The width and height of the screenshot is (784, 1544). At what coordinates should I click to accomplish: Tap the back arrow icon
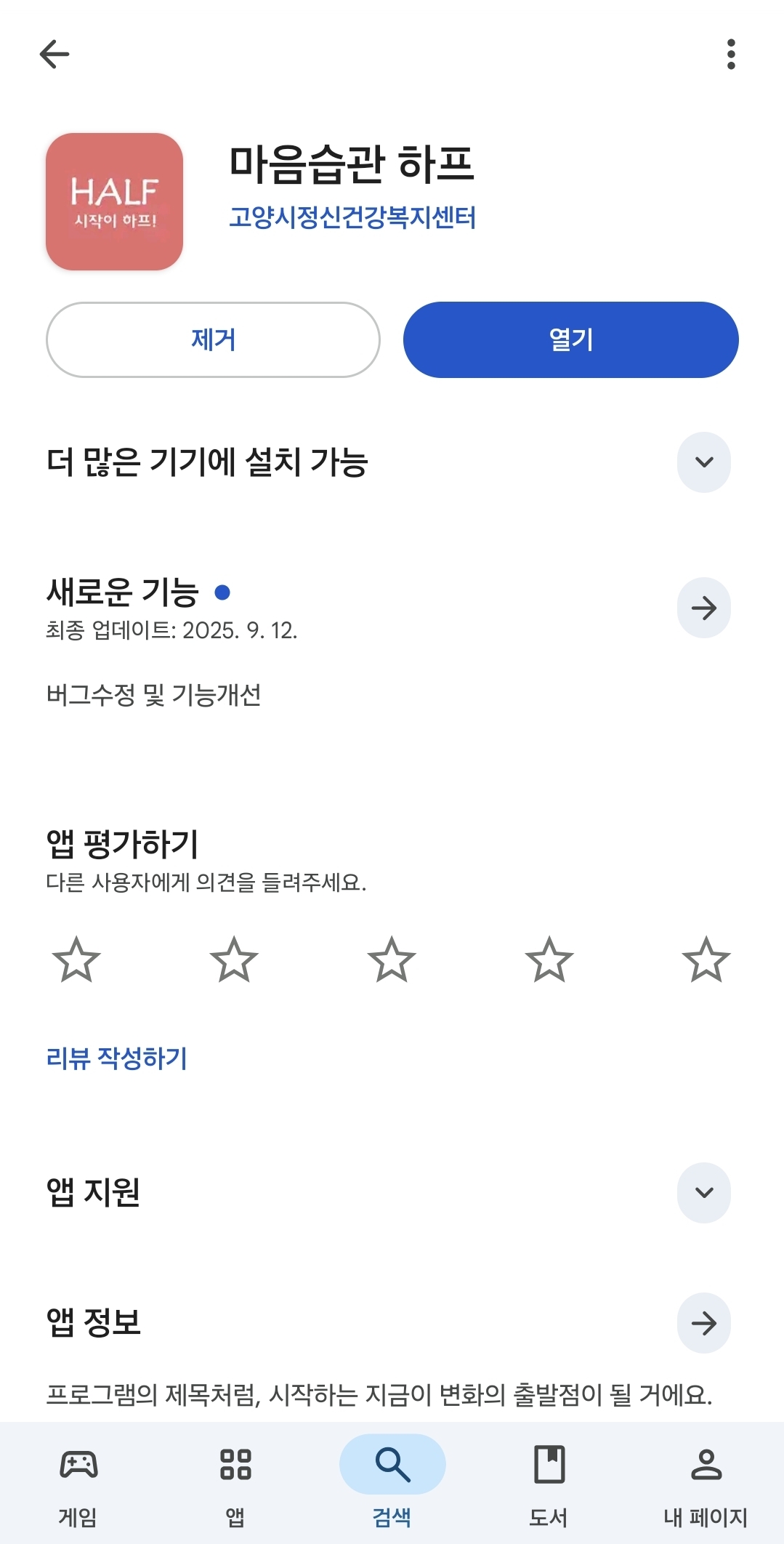click(54, 55)
